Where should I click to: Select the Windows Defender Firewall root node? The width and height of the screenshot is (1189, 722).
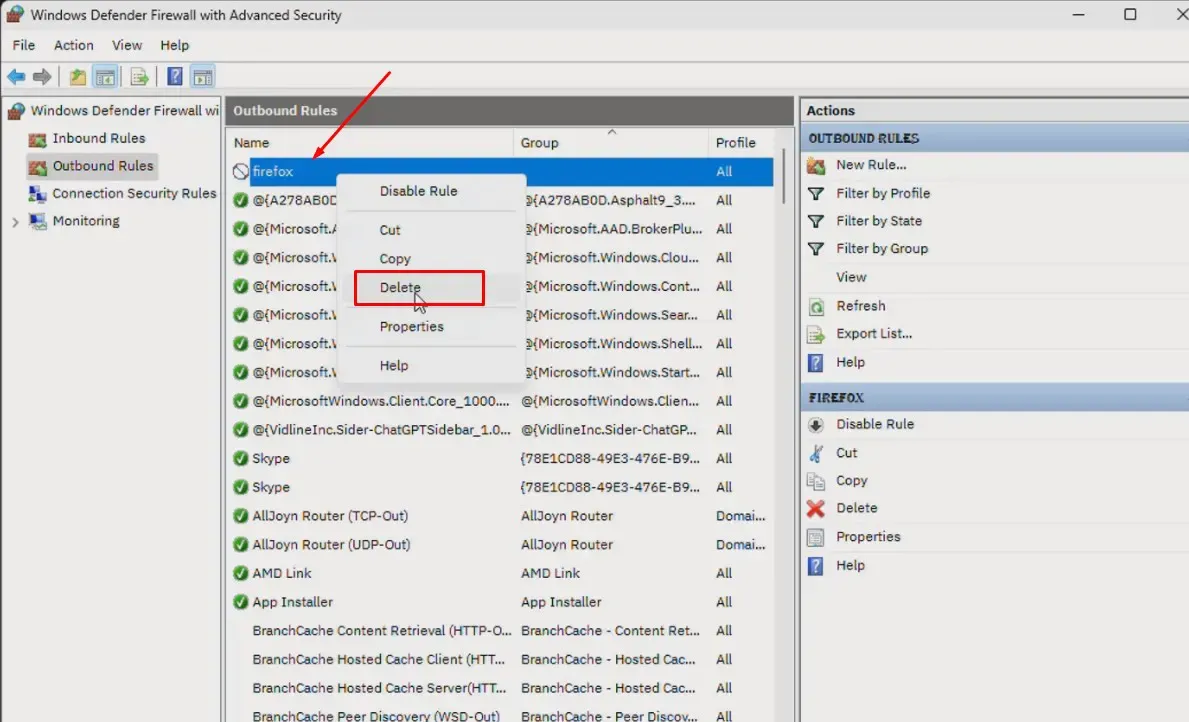[x=124, y=111]
